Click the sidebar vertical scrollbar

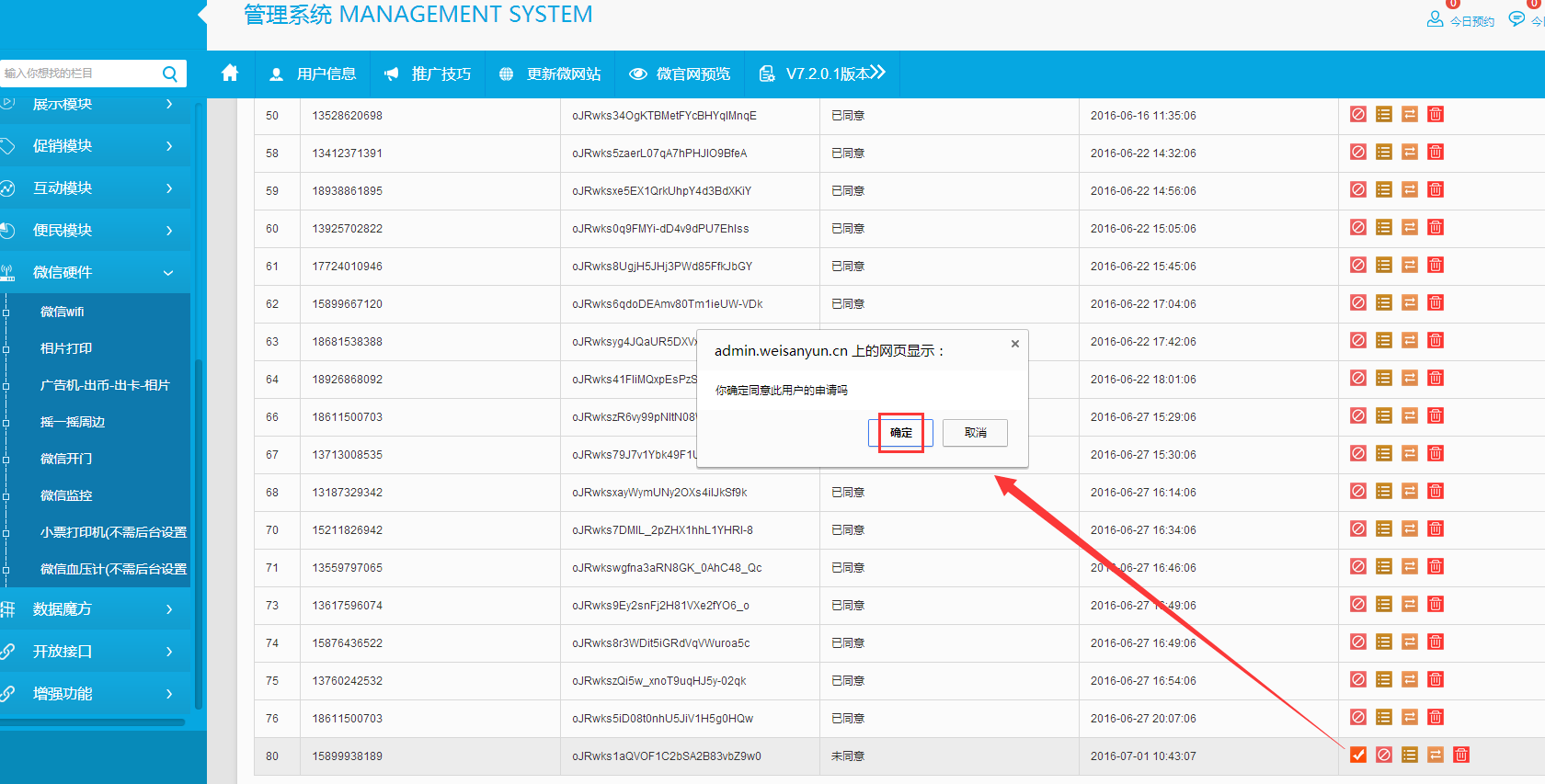(x=199, y=533)
